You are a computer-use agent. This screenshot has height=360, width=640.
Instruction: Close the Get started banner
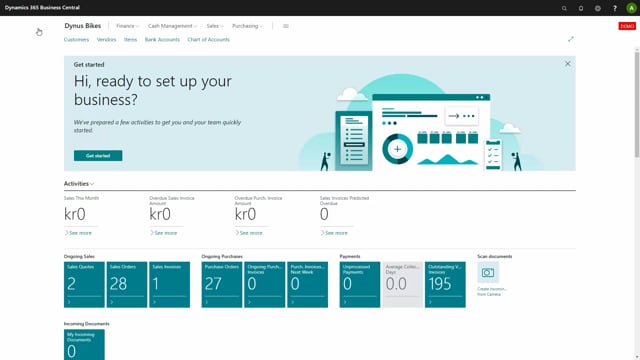click(568, 64)
